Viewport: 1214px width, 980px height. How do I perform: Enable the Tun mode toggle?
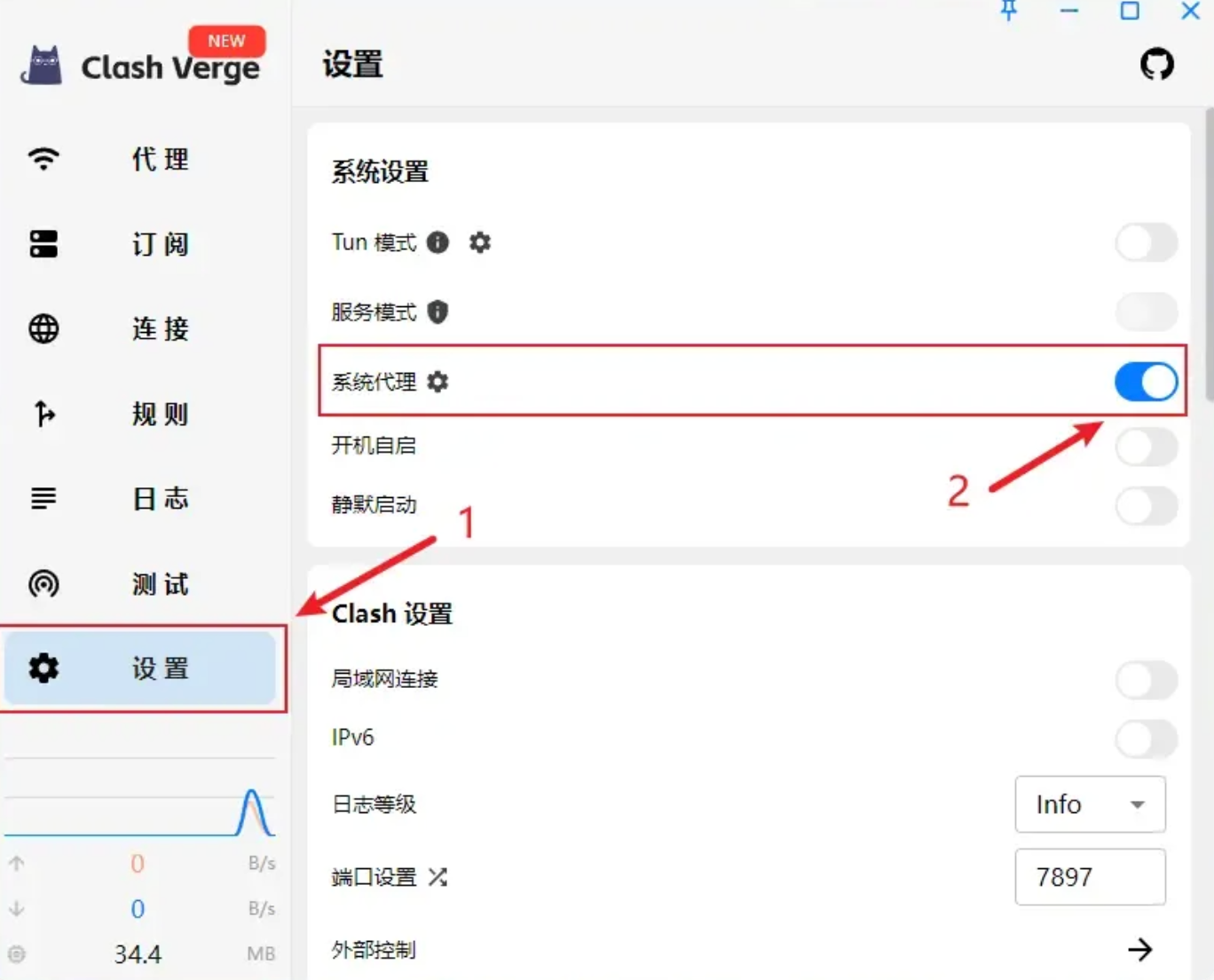(x=1146, y=242)
